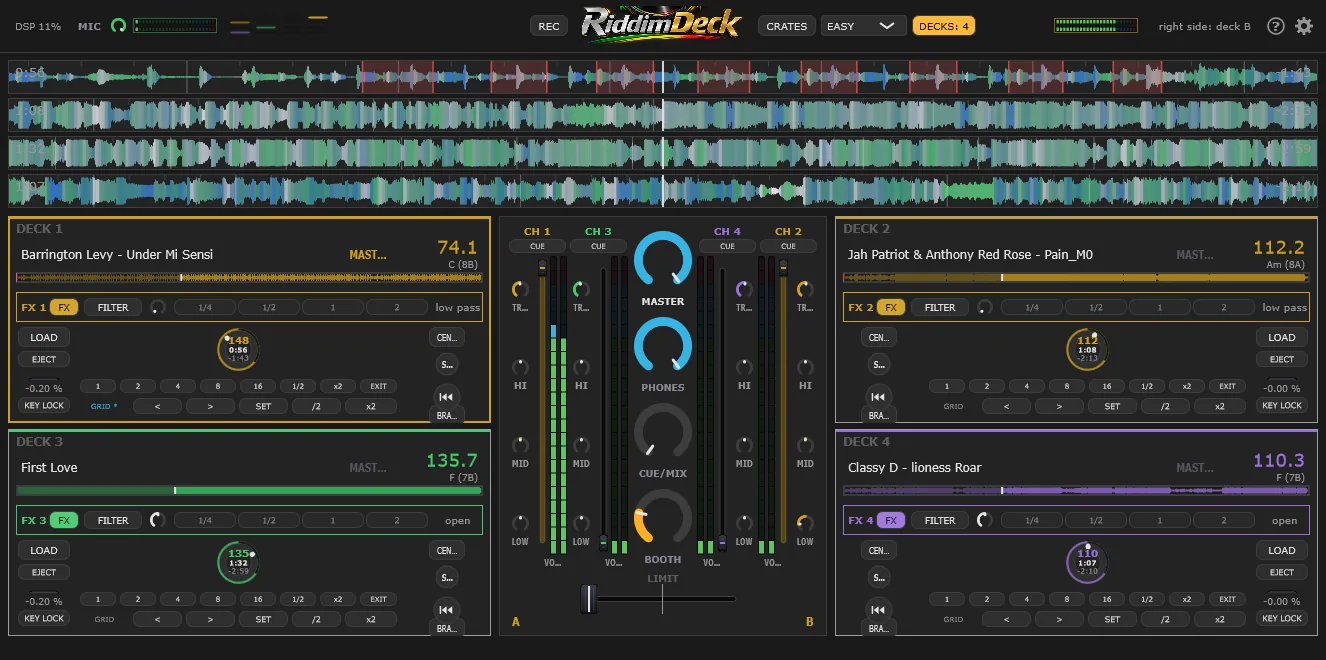Click FX 3 filter amount knob

[157, 520]
